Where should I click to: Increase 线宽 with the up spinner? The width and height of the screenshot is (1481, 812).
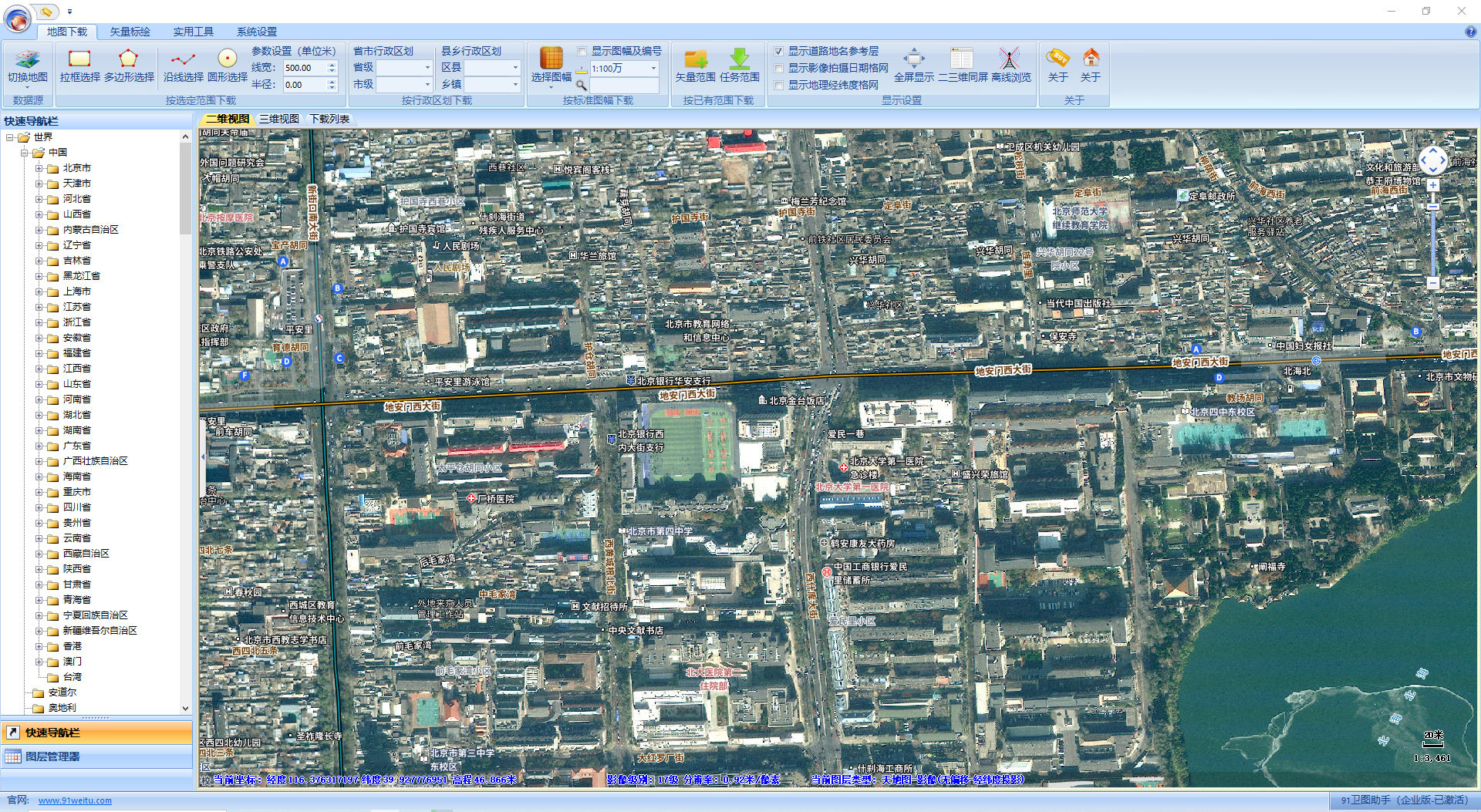pos(332,65)
